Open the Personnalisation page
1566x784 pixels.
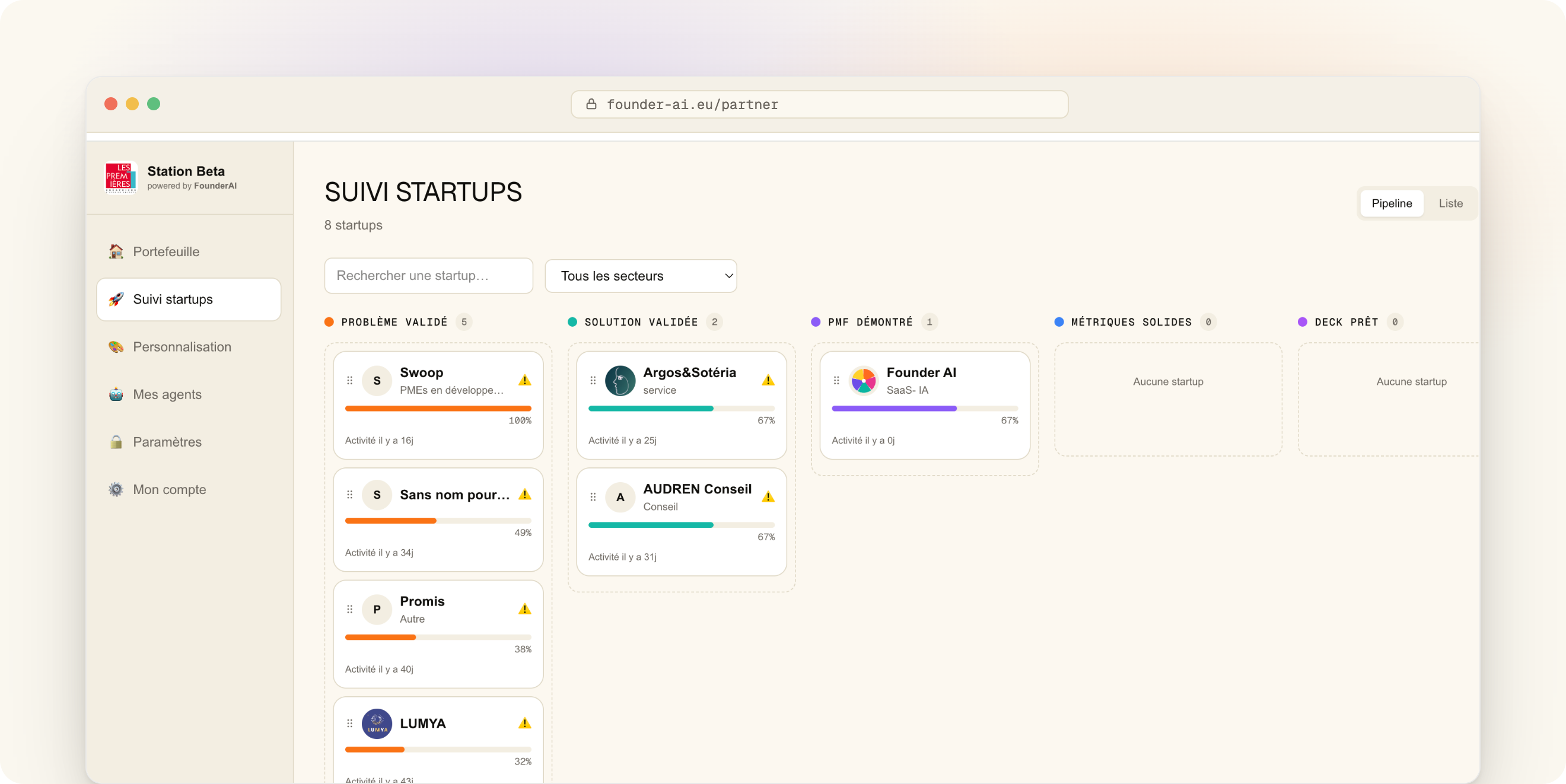pos(189,347)
